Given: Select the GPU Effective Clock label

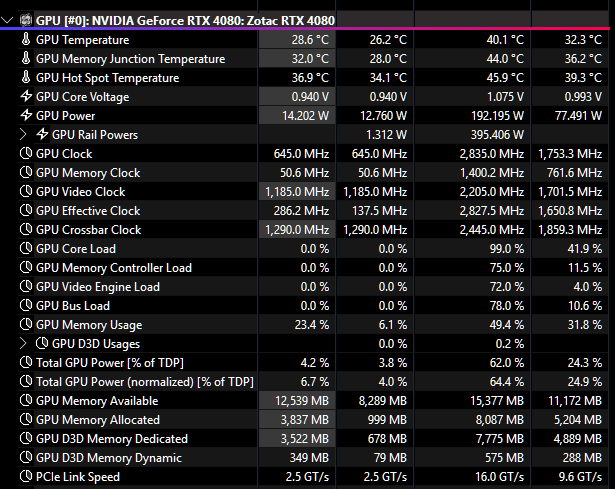Looking at the screenshot, I should 88,211.
